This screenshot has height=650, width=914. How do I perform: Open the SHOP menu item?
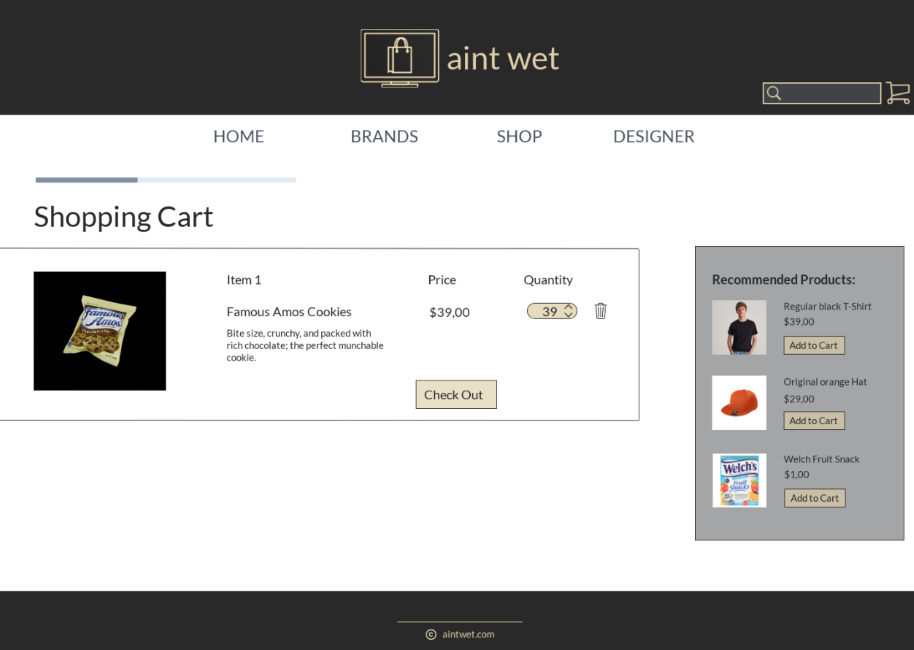519,136
